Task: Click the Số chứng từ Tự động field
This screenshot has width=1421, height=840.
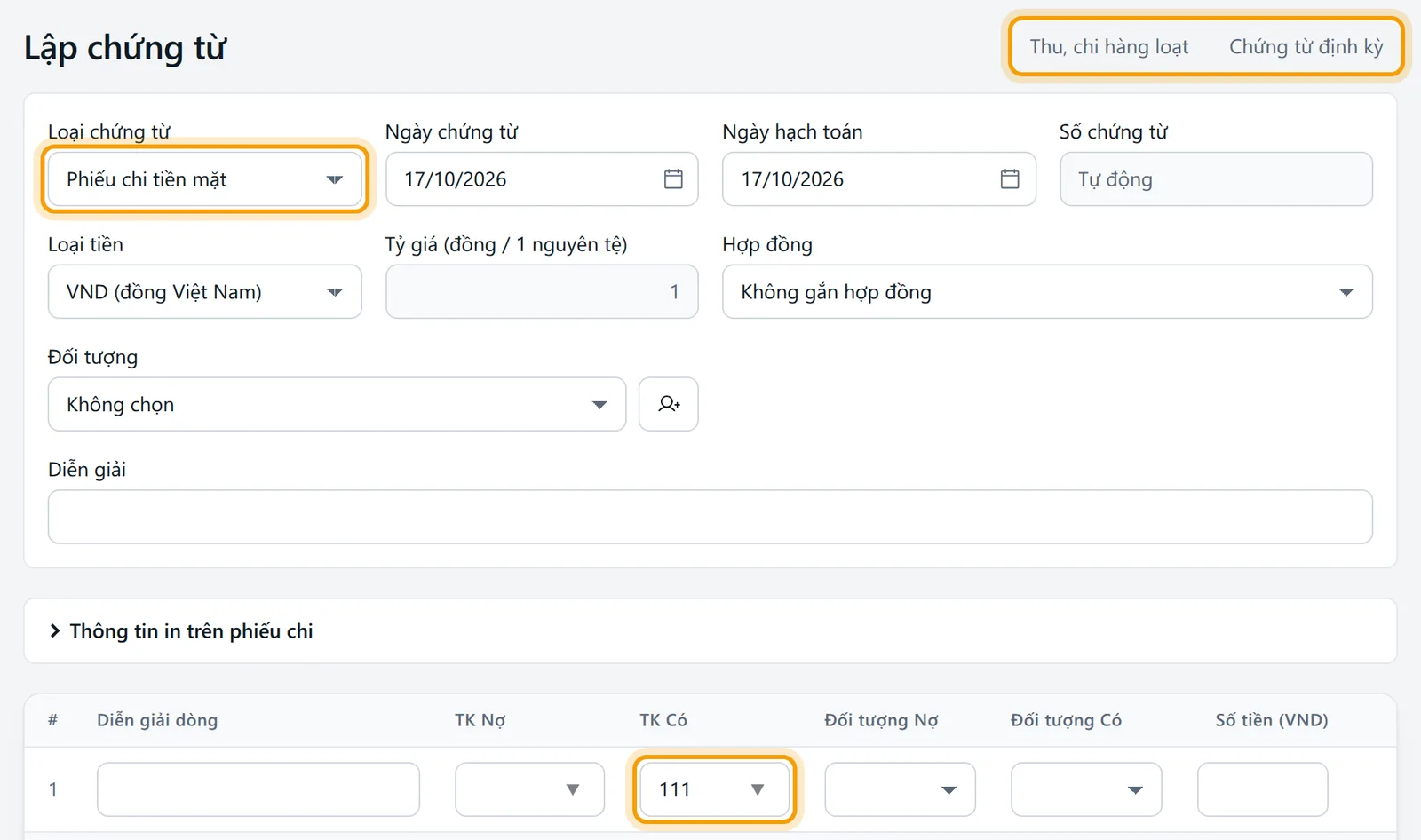Action: point(1216,179)
